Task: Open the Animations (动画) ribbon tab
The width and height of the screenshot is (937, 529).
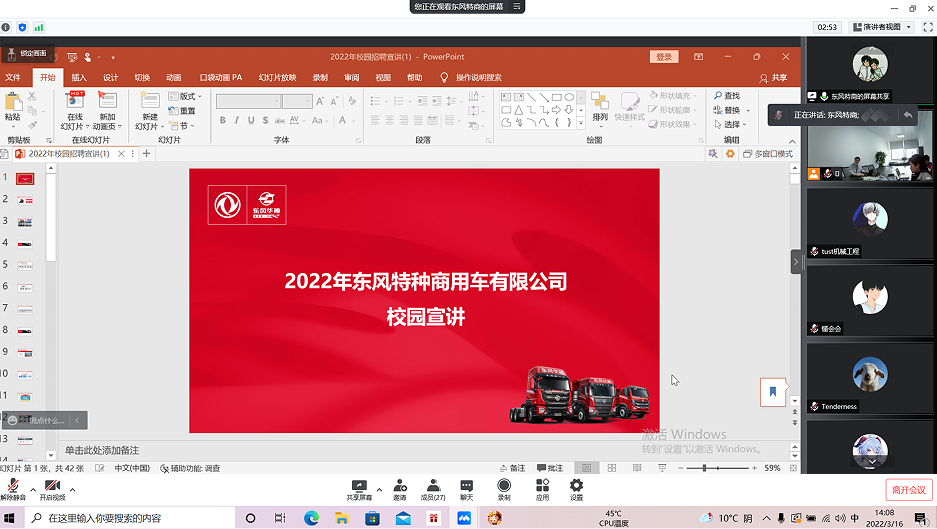Action: click(x=173, y=77)
